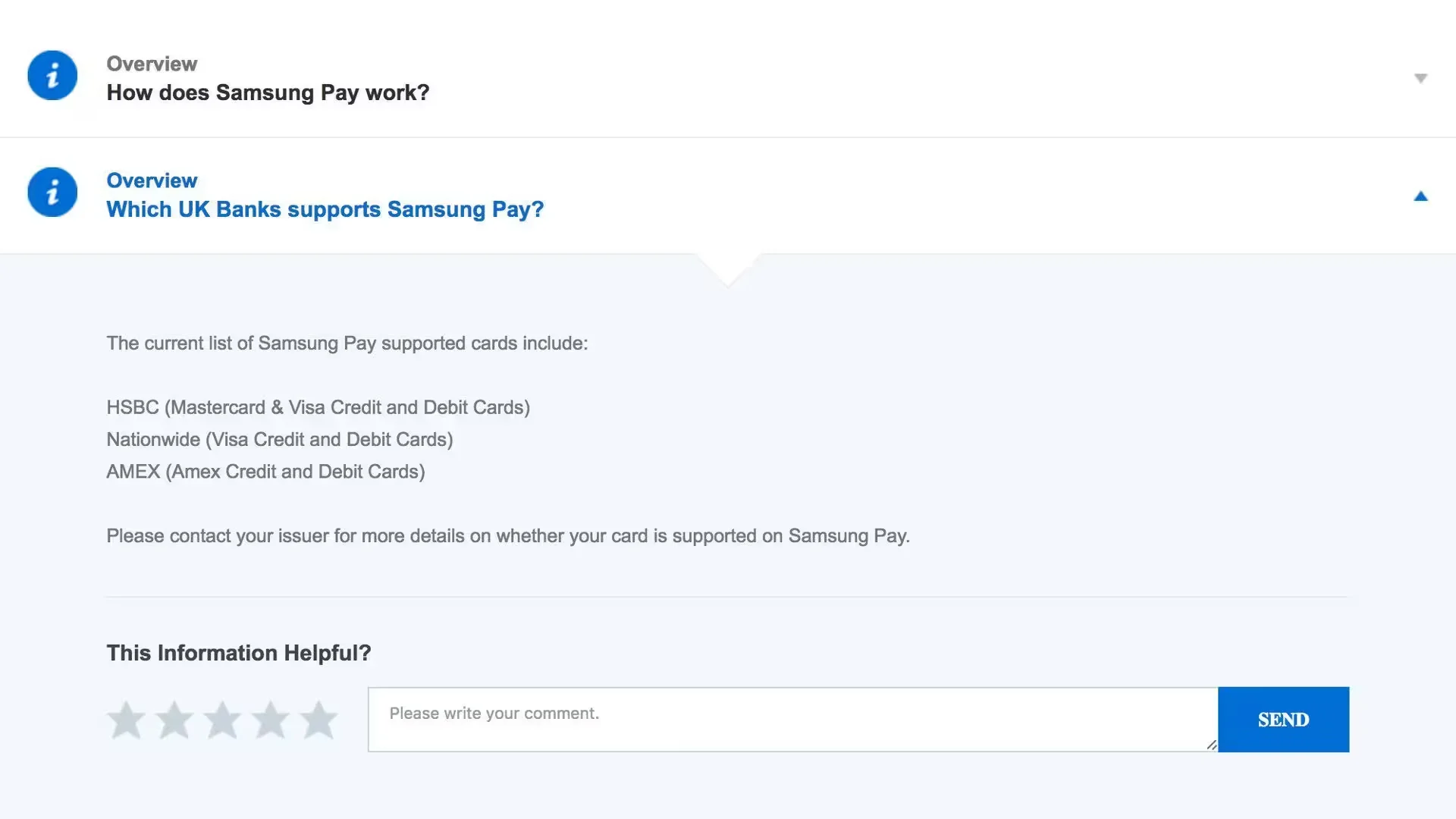The image size is (1456, 819).
Task: Click the comment box resize handle
Action: pos(1211,745)
